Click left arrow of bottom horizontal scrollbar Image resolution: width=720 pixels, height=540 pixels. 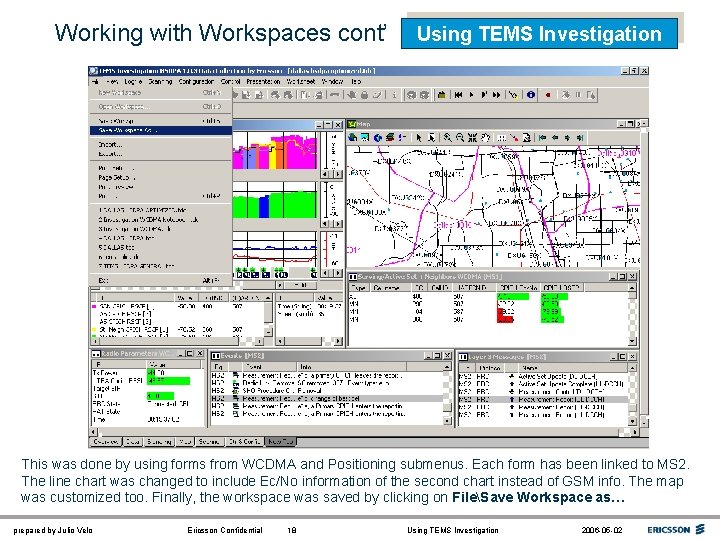click(x=94, y=432)
